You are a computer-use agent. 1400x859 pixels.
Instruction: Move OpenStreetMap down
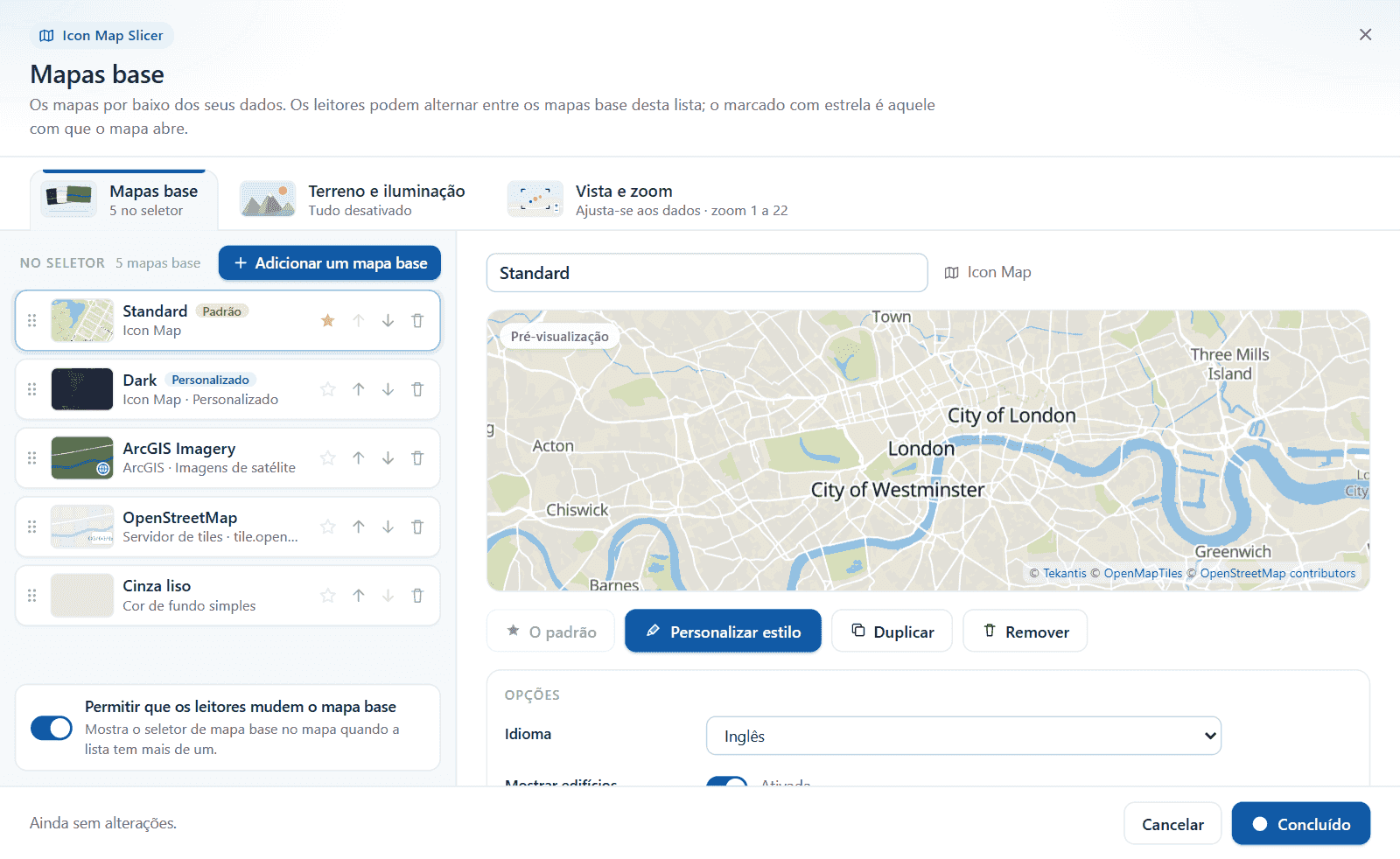click(x=388, y=527)
